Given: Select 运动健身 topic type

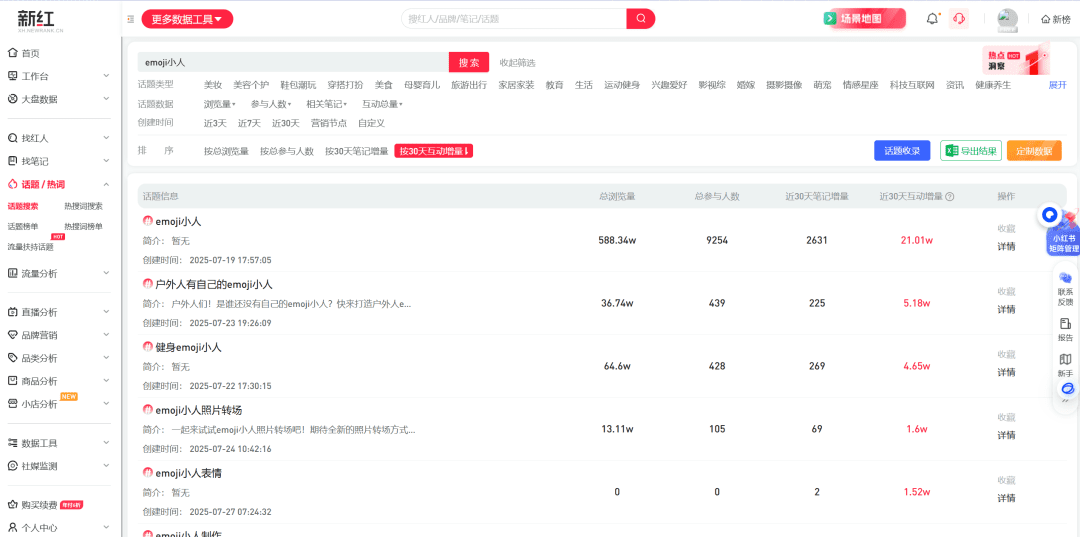Looking at the screenshot, I should pos(622,85).
